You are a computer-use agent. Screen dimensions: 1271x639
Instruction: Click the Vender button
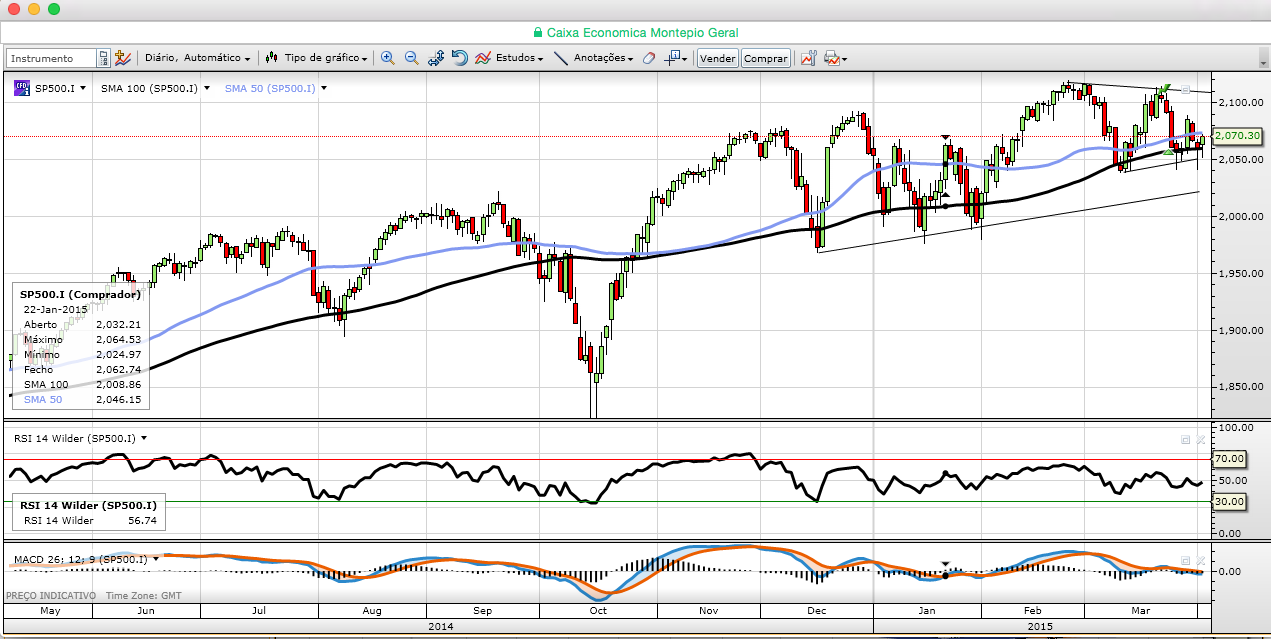718,58
